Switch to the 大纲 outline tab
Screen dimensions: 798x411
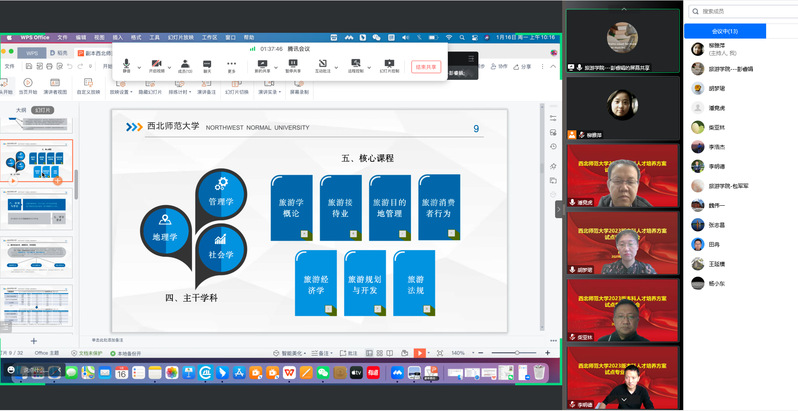[x=21, y=110]
